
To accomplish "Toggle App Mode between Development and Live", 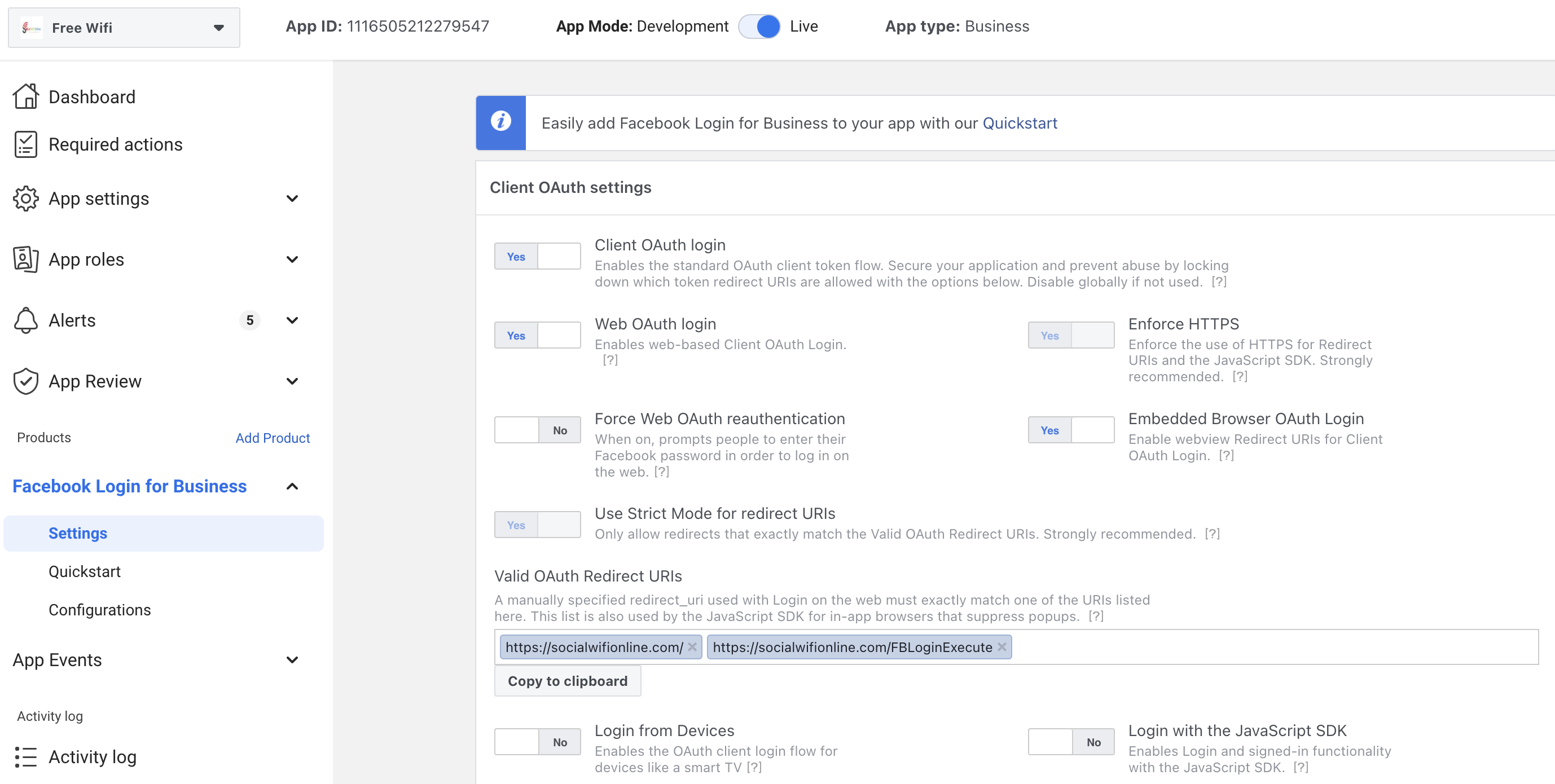I will [x=759, y=27].
